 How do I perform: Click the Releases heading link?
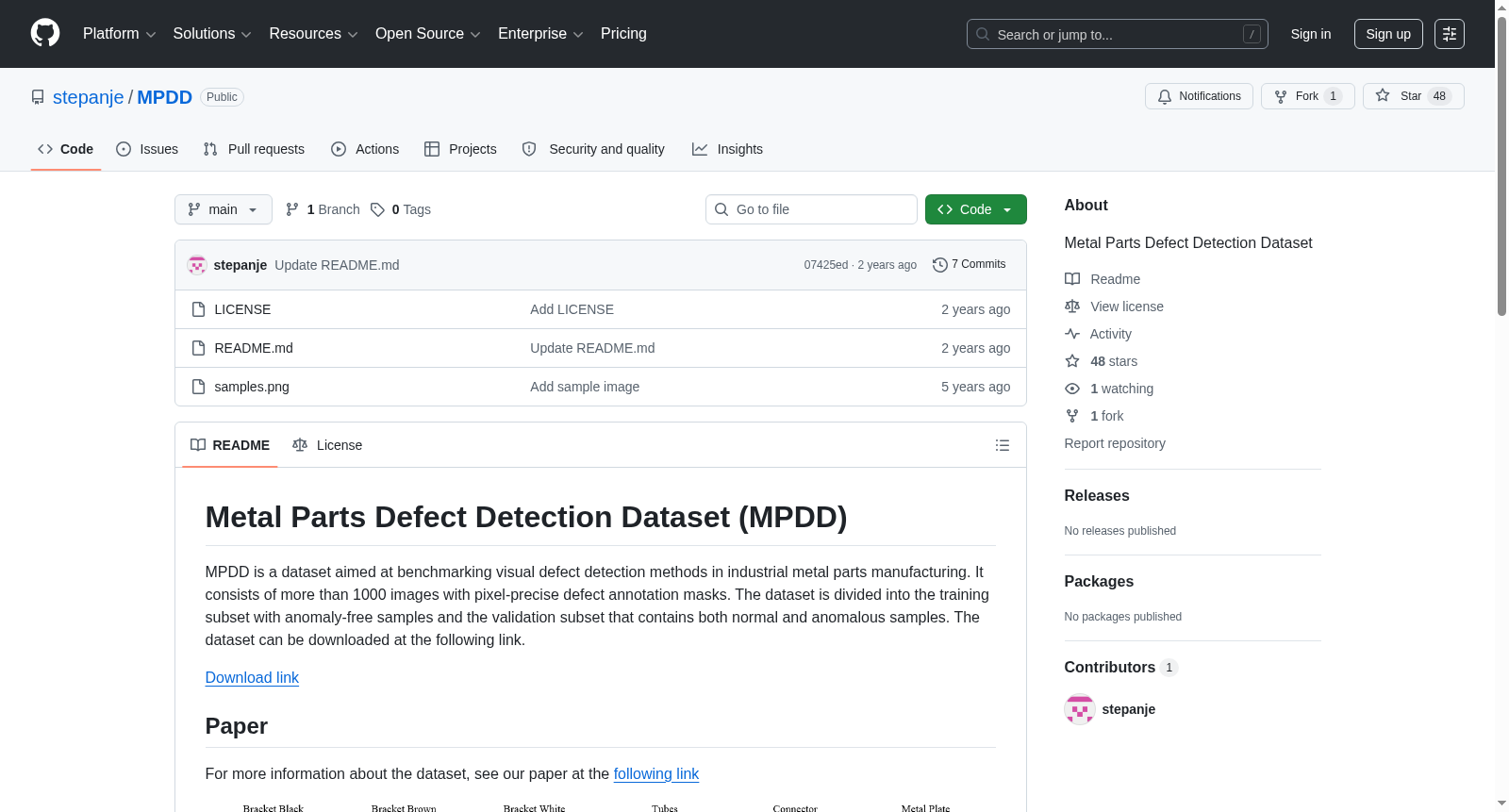click(x=1097, y=496)
